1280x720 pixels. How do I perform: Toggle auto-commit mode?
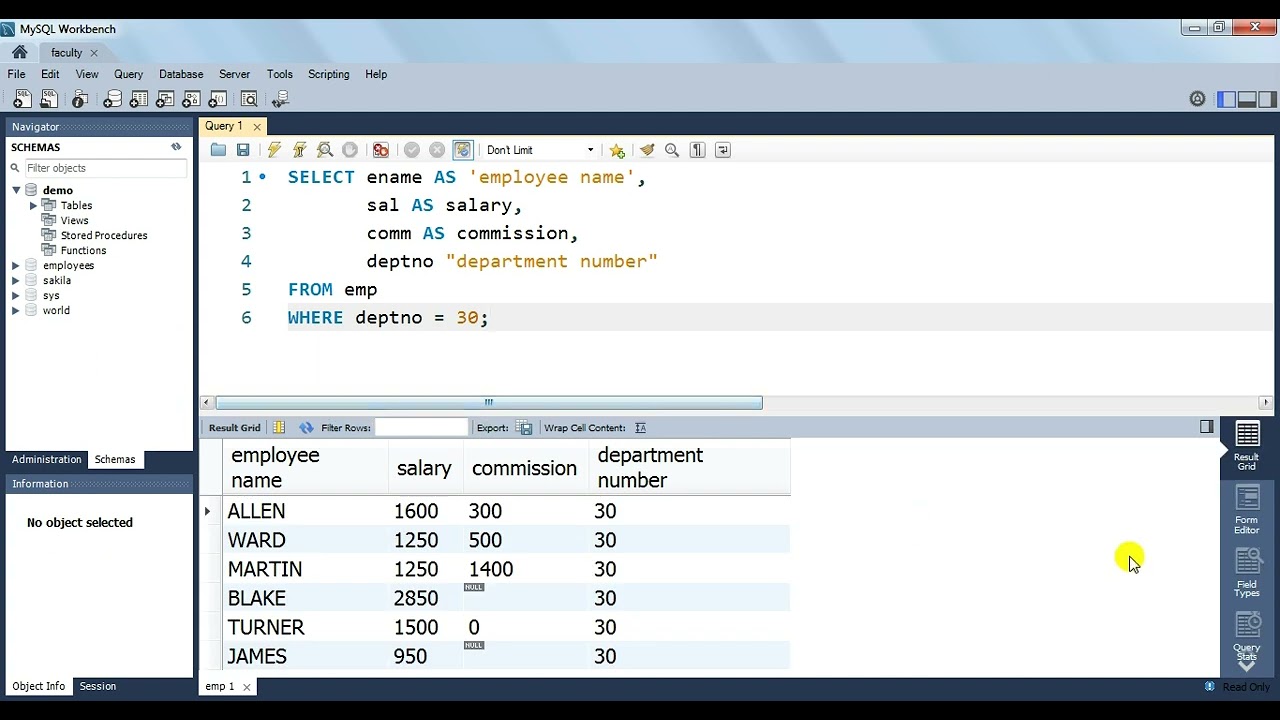tap(462, 150)
